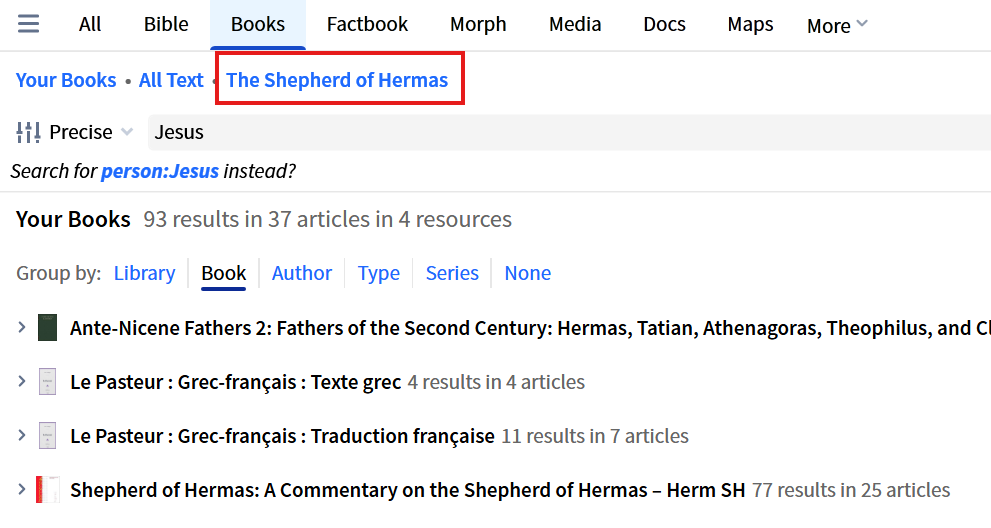
Task: Click the search field containing Jesus
Action: pos(560,132)
